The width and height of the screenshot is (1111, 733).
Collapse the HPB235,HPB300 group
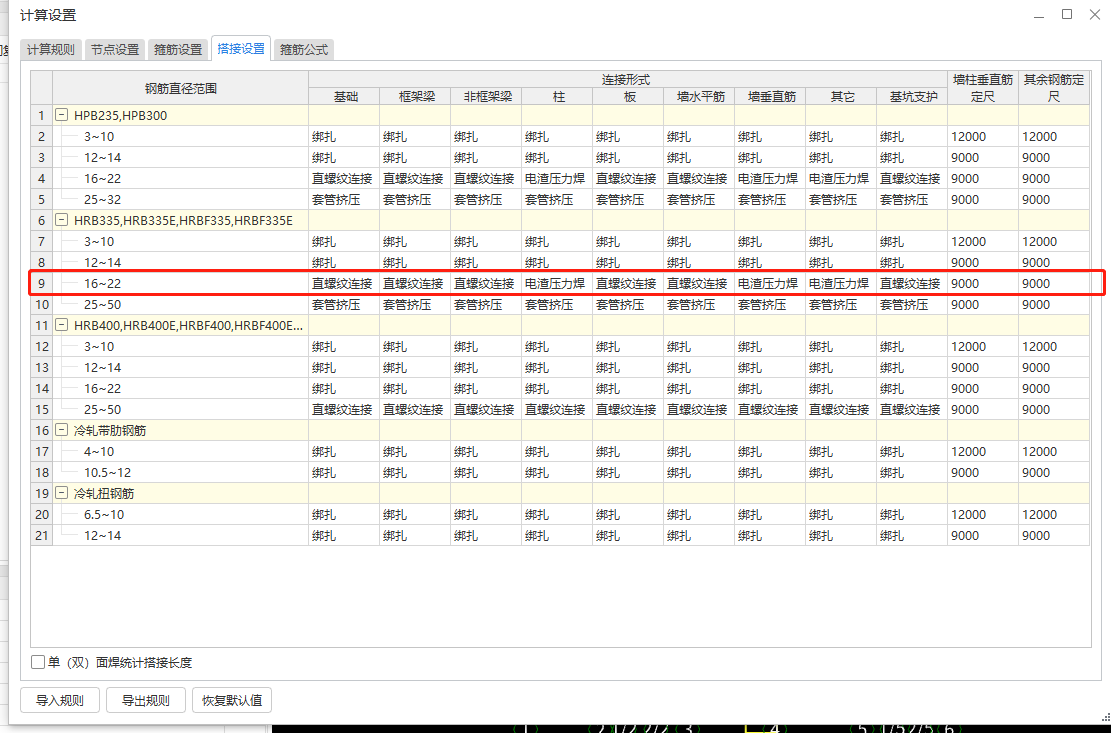(62, 115)
